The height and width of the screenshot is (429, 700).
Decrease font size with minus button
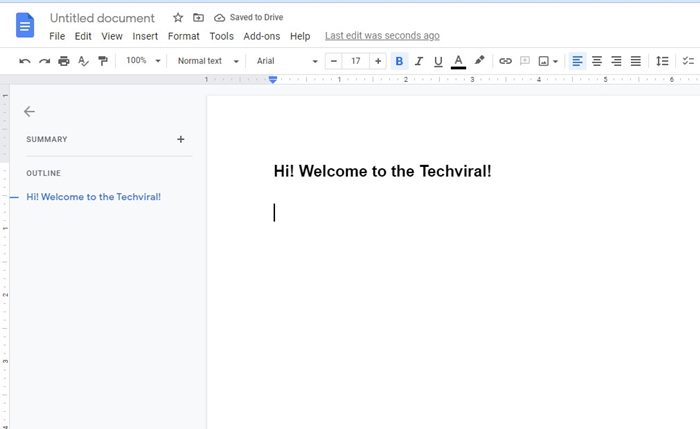[x=333, y=61]
